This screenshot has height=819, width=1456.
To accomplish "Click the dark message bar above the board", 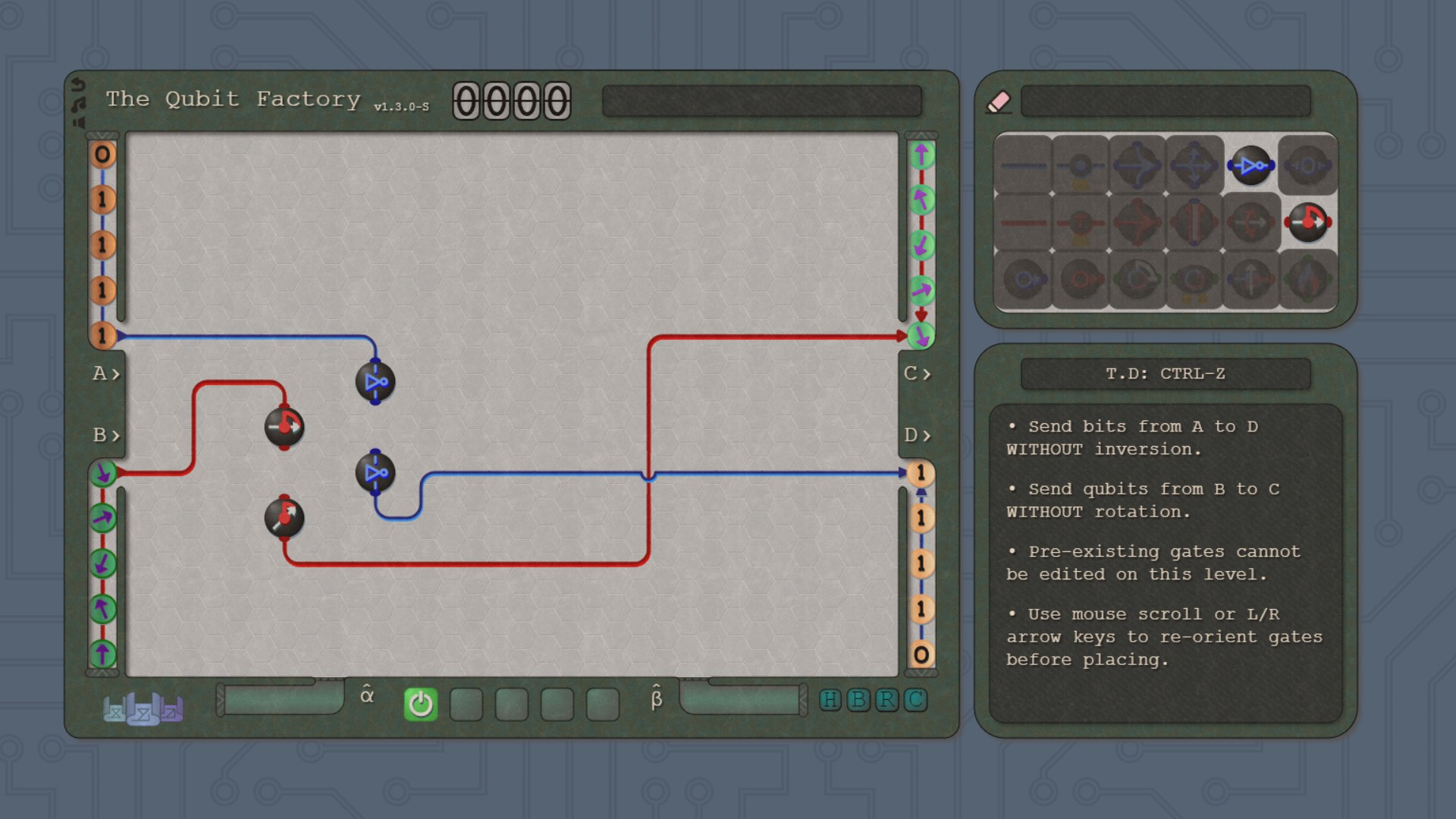I will [762, 101].
